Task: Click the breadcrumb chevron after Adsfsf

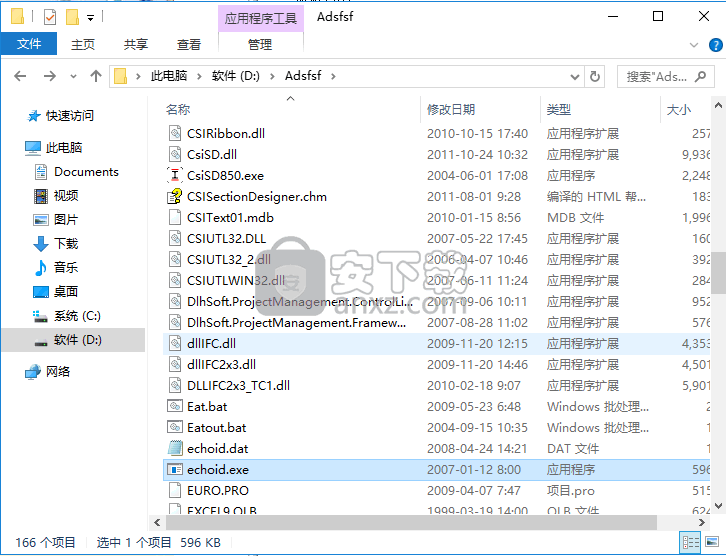Action: [333, 76]
